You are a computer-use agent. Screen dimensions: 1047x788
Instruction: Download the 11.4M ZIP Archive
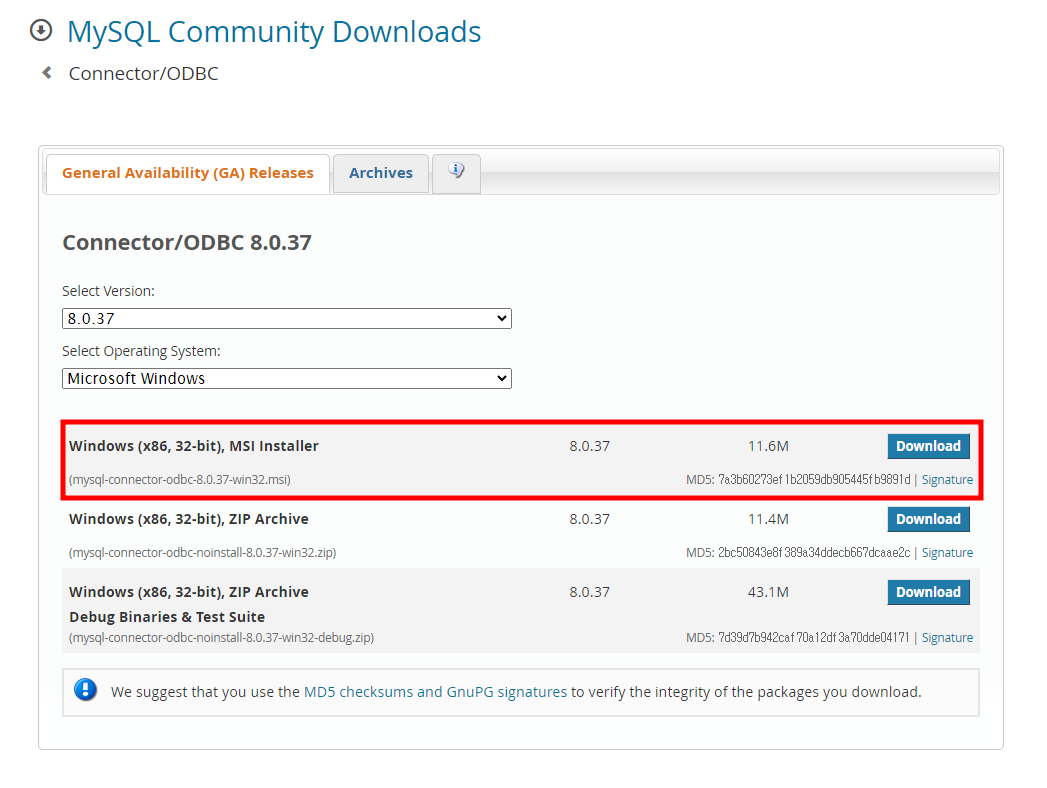(x=928, y=519)
